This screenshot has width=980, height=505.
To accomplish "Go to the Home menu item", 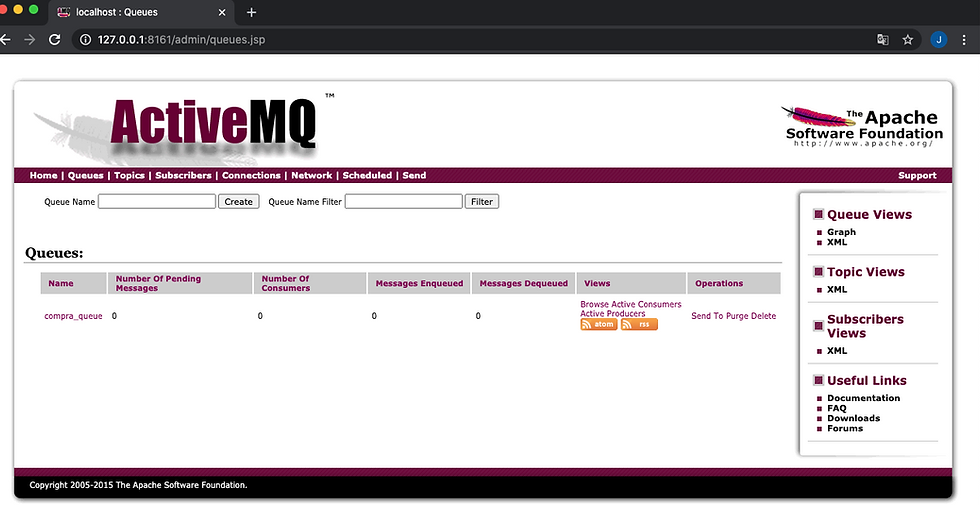I will (x=43, y=176).
